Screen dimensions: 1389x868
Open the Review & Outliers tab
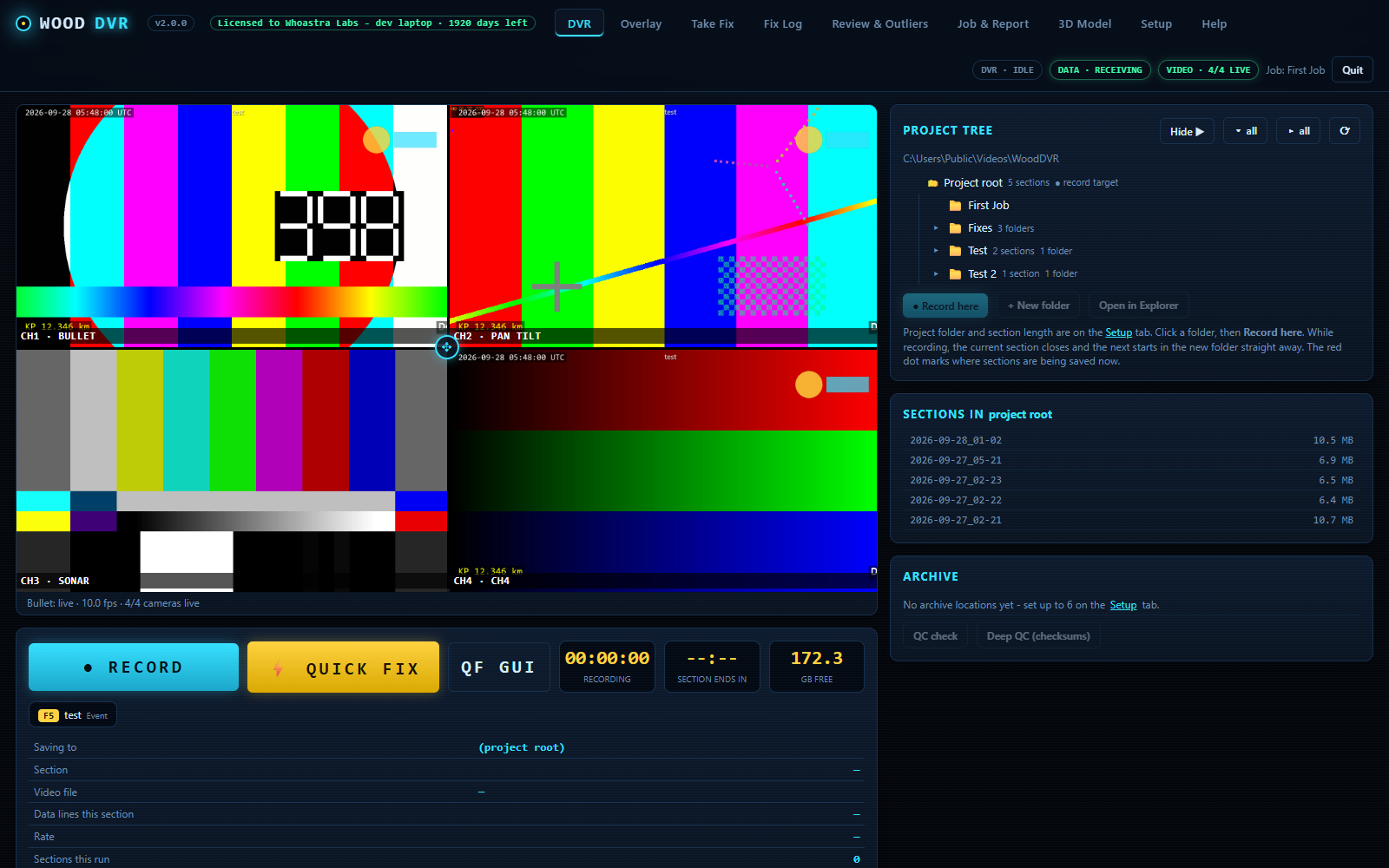(879, 23)
